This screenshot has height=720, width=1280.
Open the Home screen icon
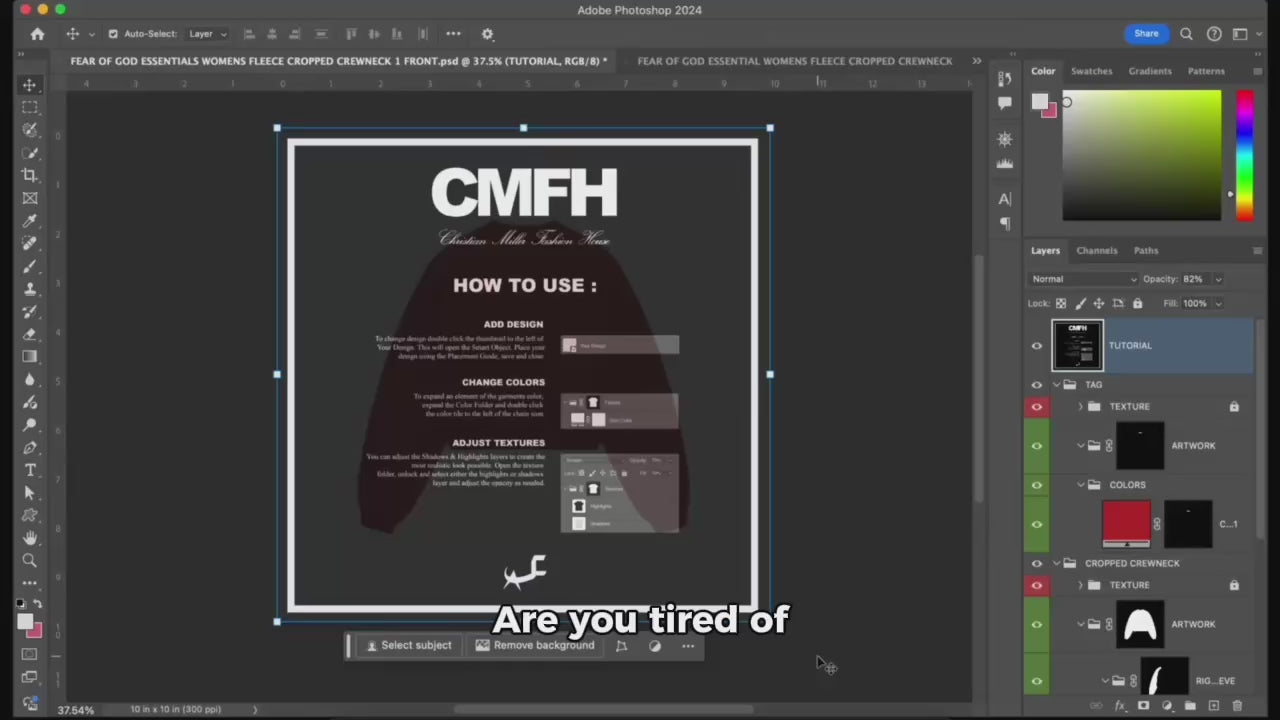[37, 34]
